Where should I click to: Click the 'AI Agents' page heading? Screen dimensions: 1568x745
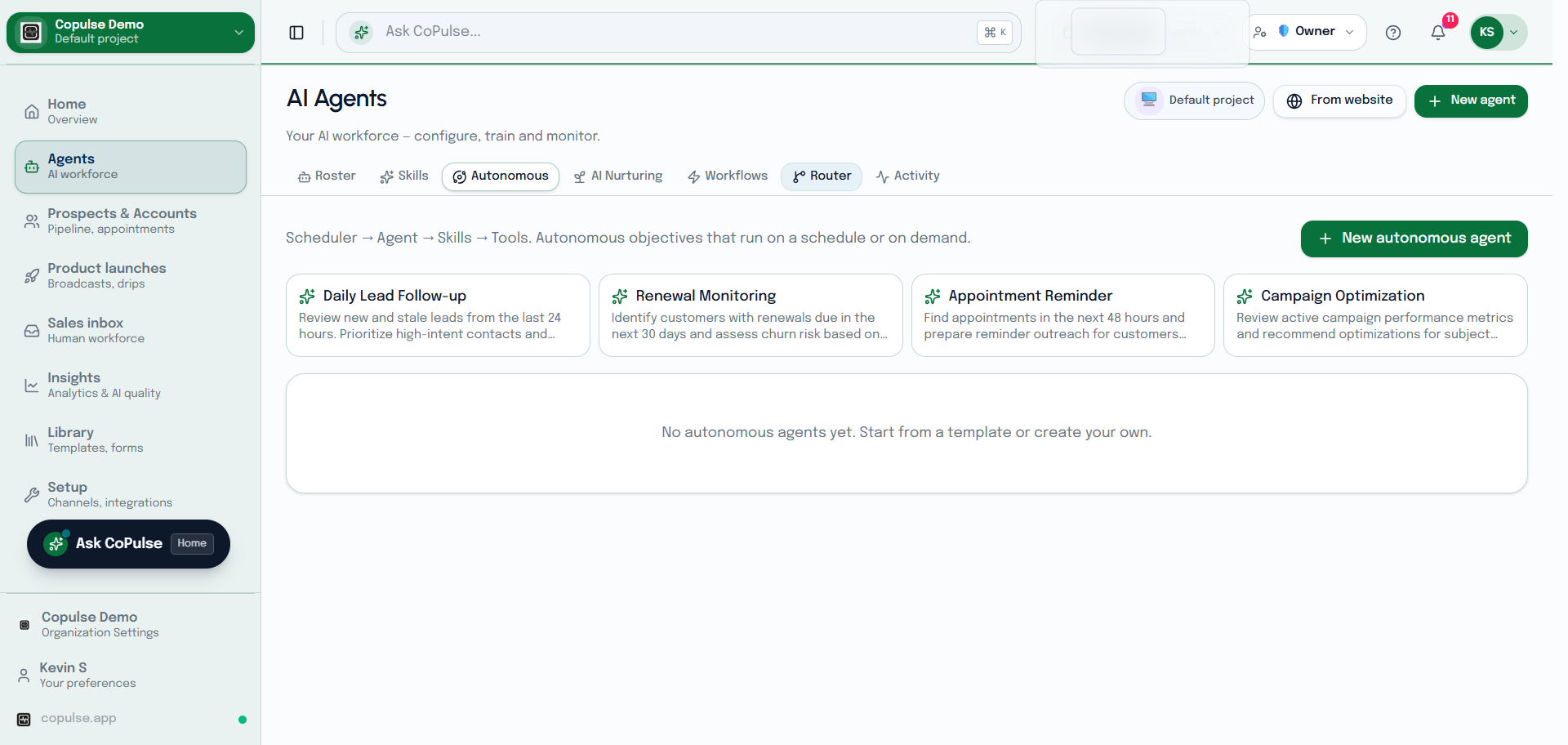tap(336, 99)
